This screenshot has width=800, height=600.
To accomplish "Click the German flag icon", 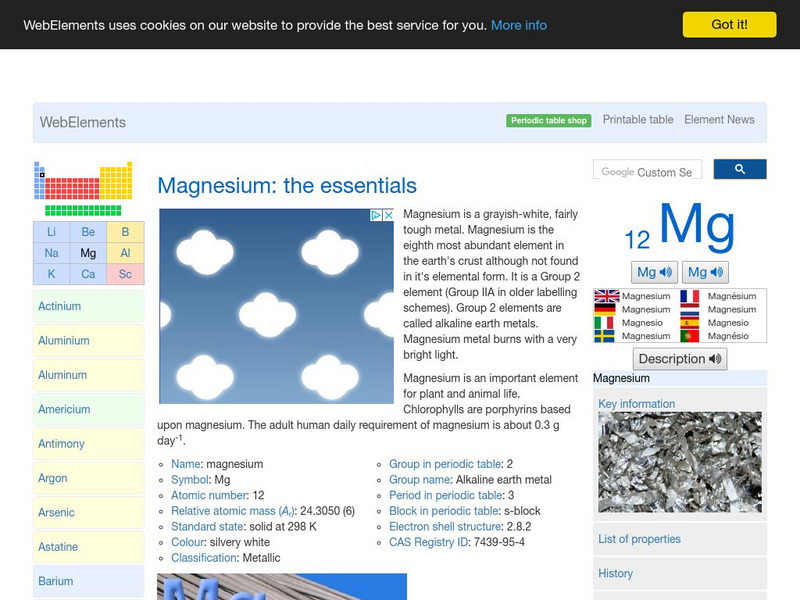I will (607, 309).
